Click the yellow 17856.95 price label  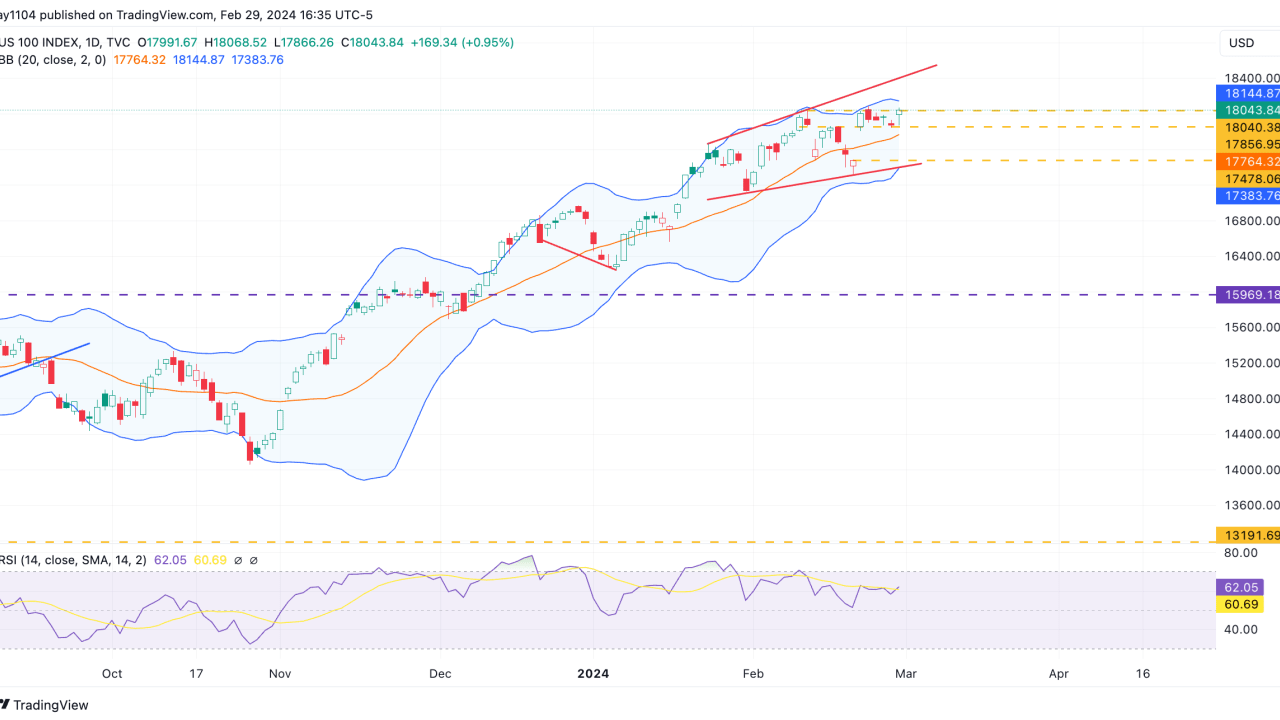1247,144
